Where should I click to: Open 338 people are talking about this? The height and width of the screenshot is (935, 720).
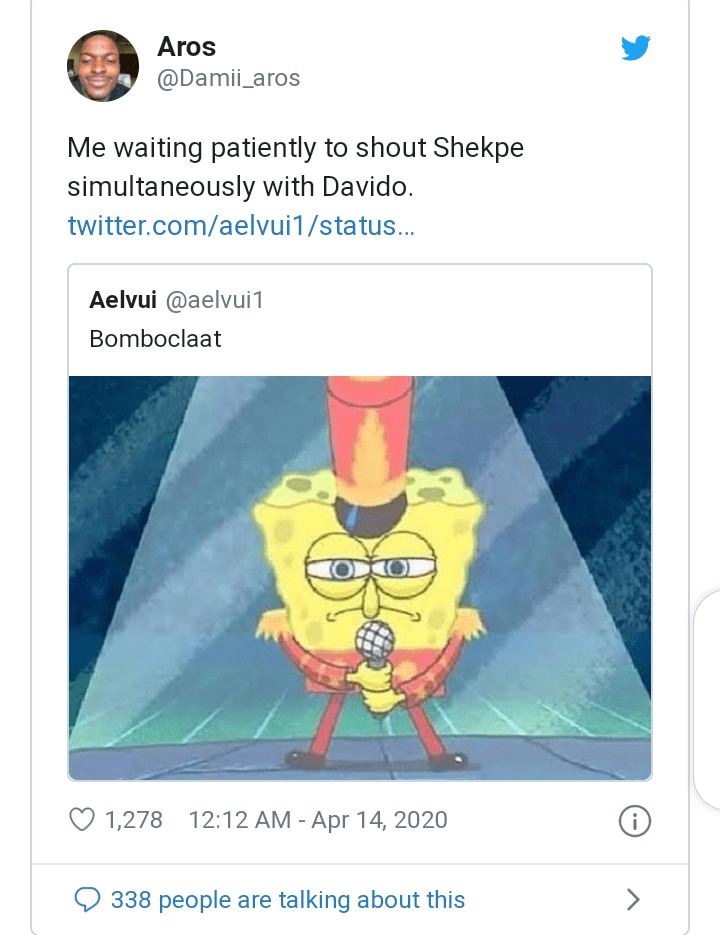288,899
